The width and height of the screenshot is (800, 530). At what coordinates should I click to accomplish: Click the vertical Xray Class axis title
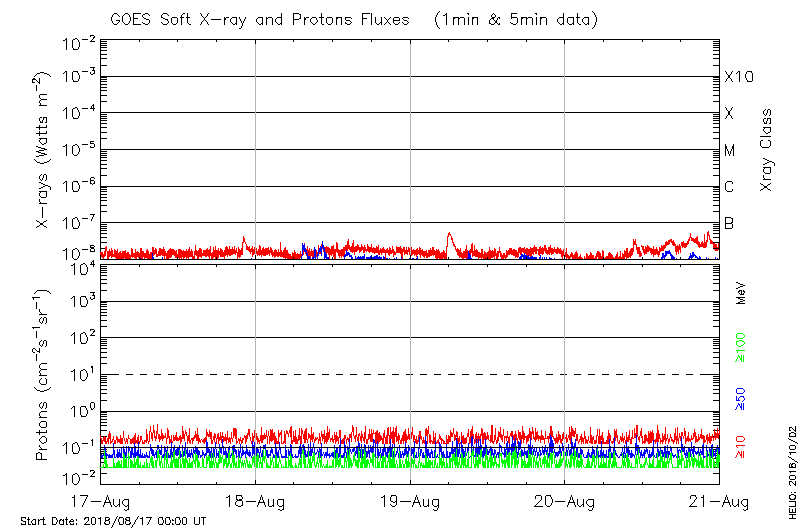coord(766,150)
